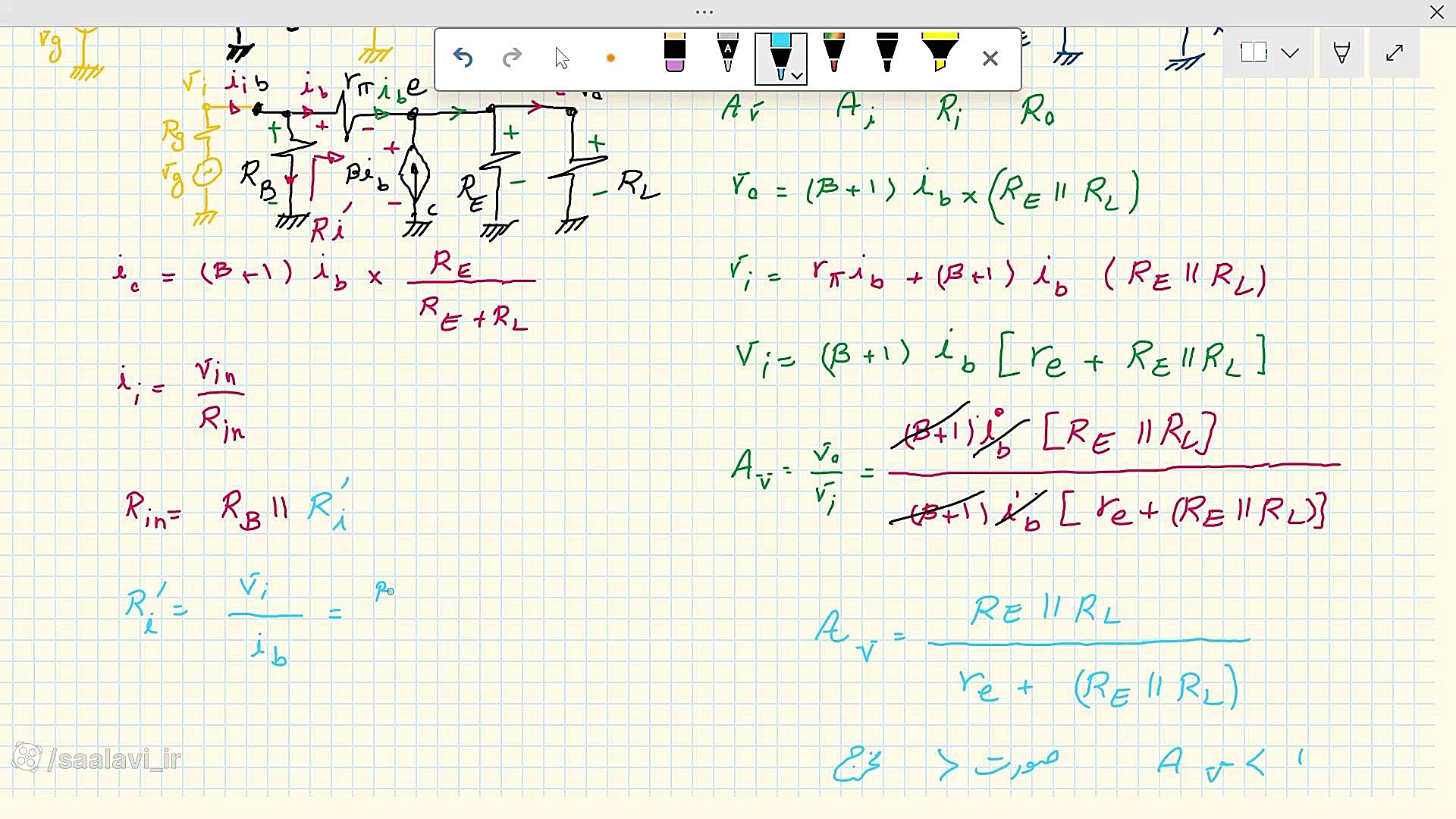
Task: Expand the chevron next to notebook view
Action: point(1290,53)
